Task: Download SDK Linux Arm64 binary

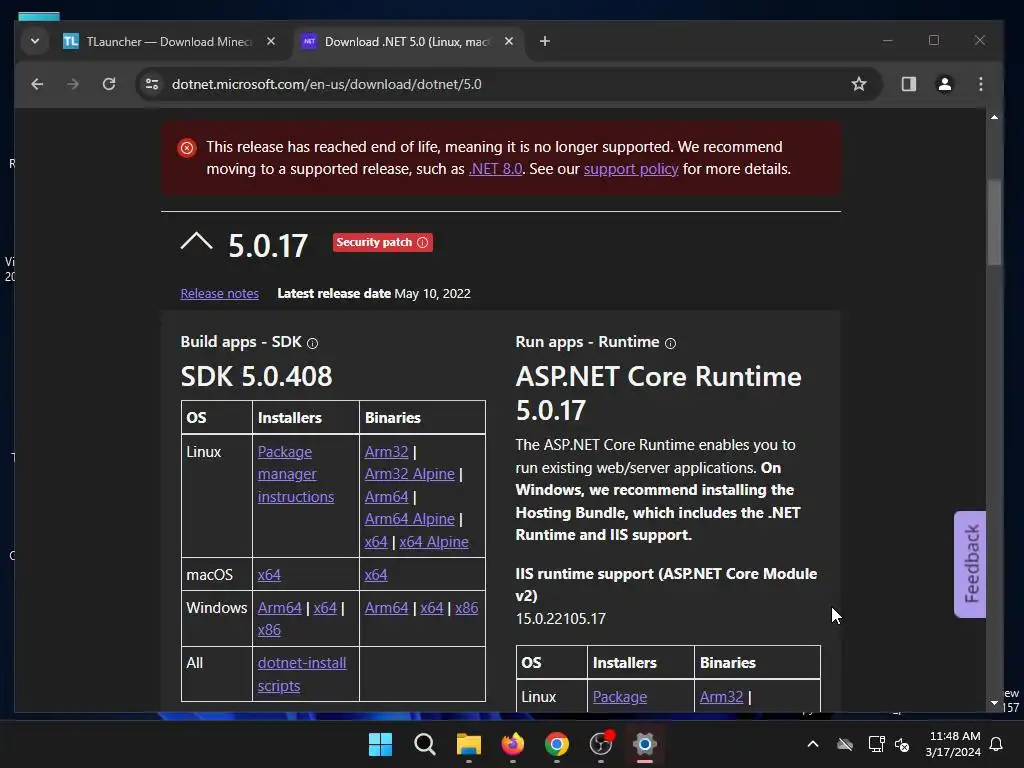Action: tap(386, 497)
